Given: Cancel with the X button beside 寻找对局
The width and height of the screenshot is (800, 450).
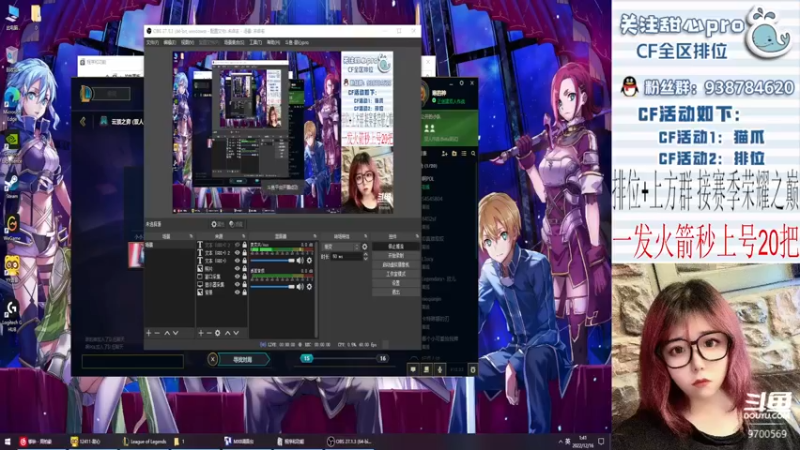Looking at the screenshot, I should coord(213,359).
